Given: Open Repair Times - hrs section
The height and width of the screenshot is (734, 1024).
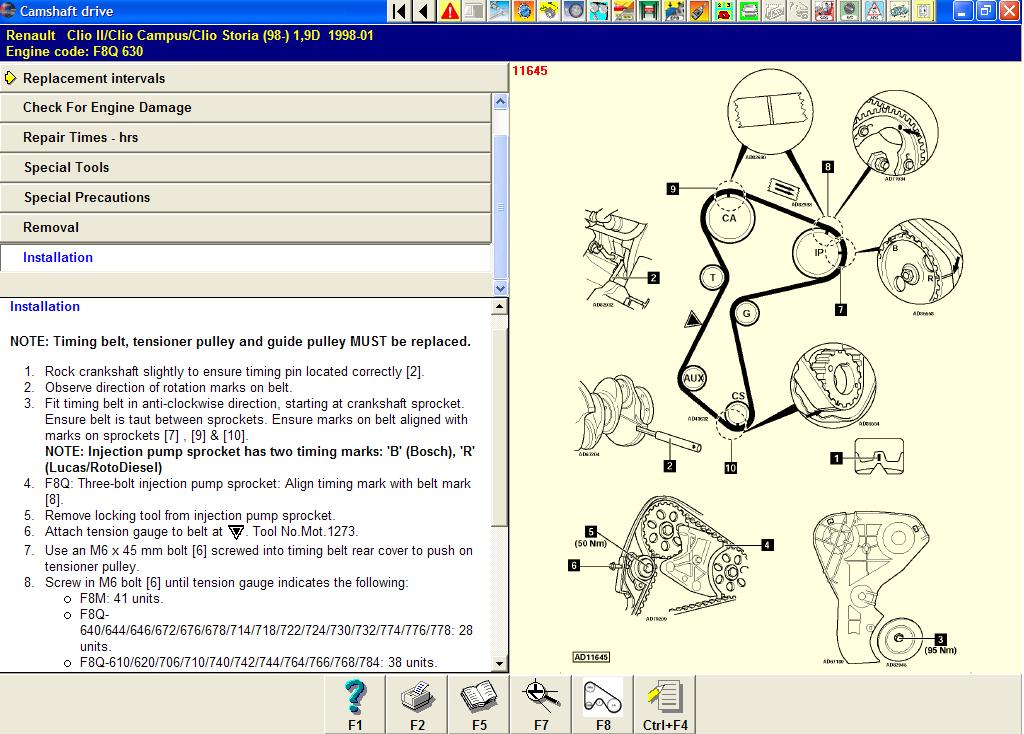Looking at the screenshot, I should pyautogui.click(x=246, y=137).
